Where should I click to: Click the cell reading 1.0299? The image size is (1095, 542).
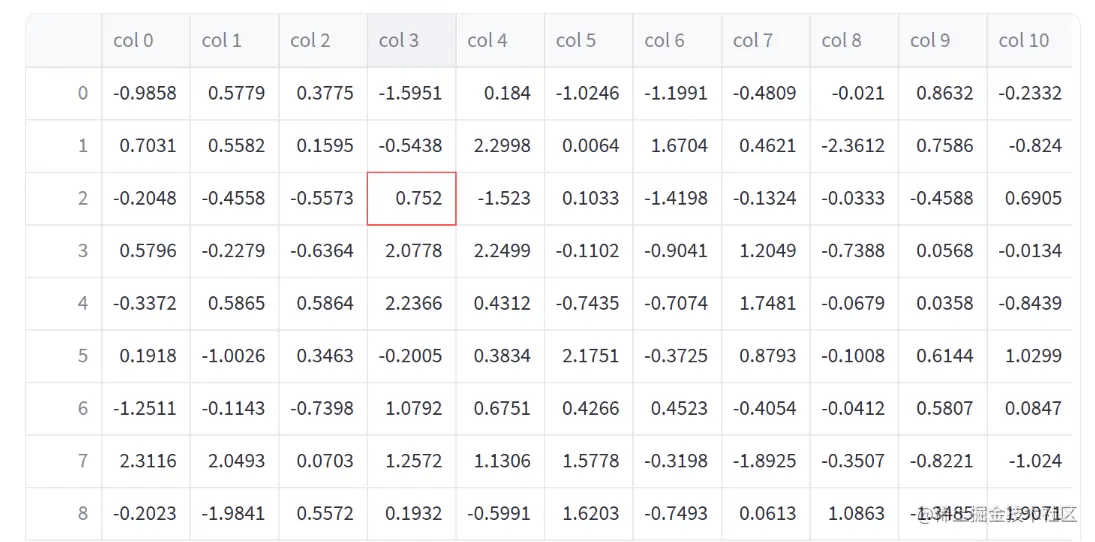(1030, 356)
